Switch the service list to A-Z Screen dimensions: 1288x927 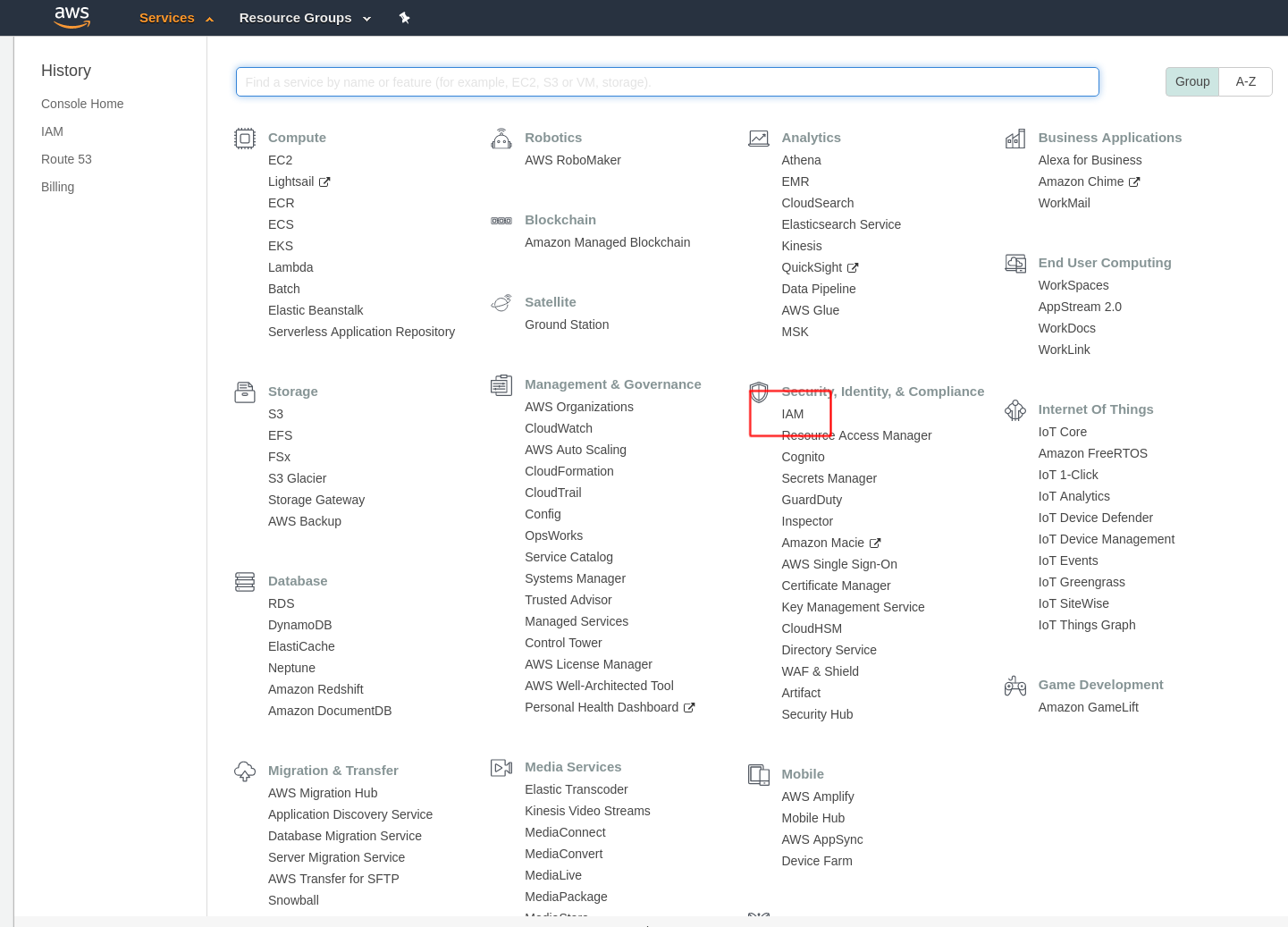(1245, 81)
